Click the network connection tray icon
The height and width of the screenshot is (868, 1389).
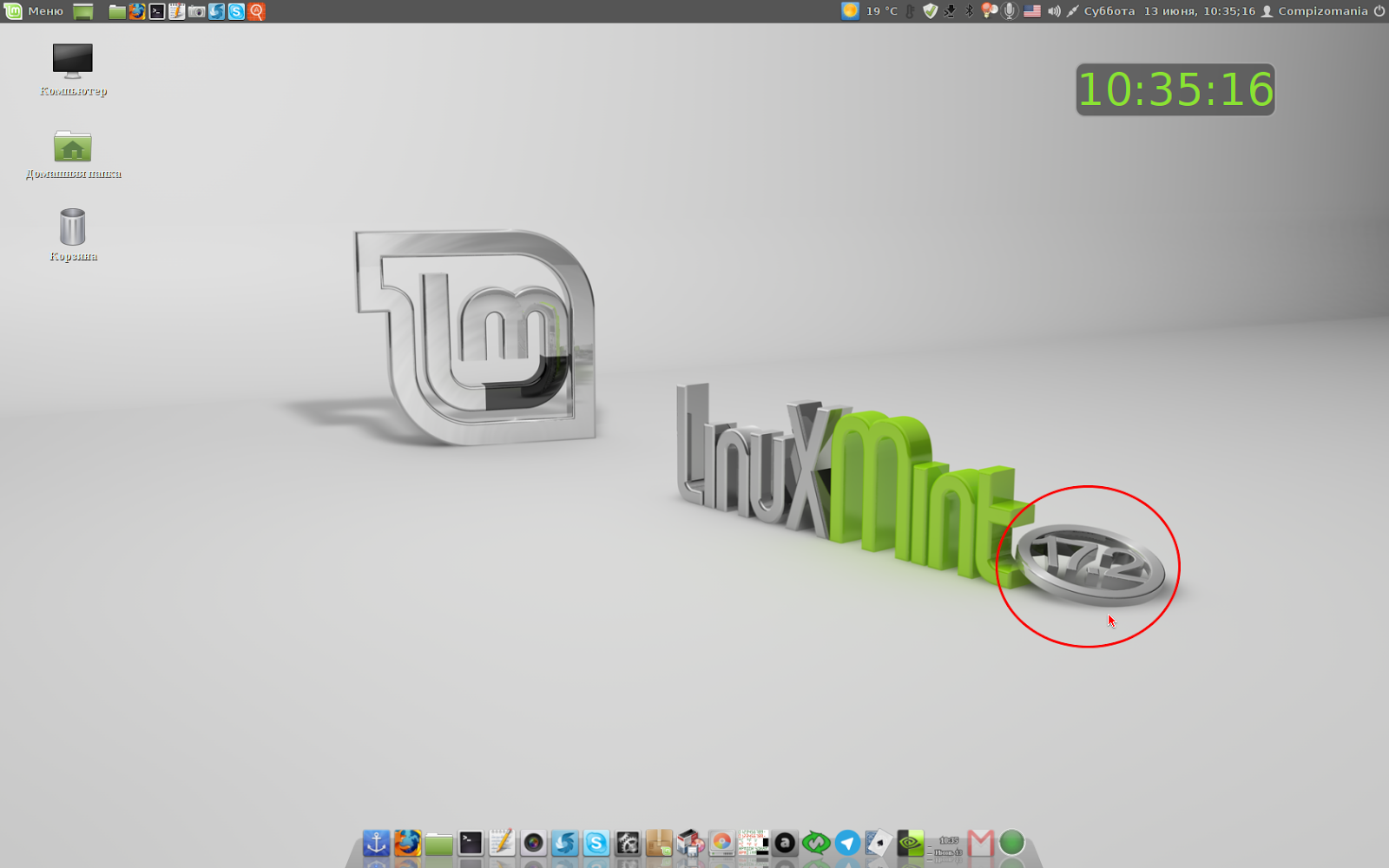[x=1073, y=11]
